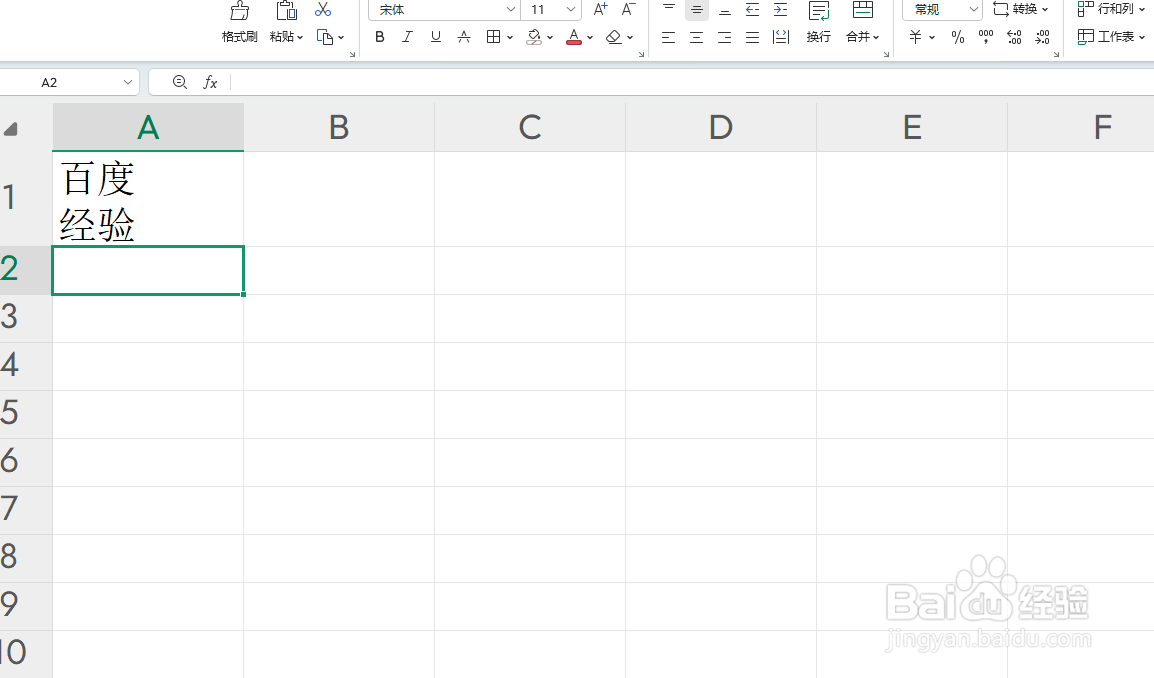Click the Copy icon
The image size is (1154, 678).
click(325, 37)
